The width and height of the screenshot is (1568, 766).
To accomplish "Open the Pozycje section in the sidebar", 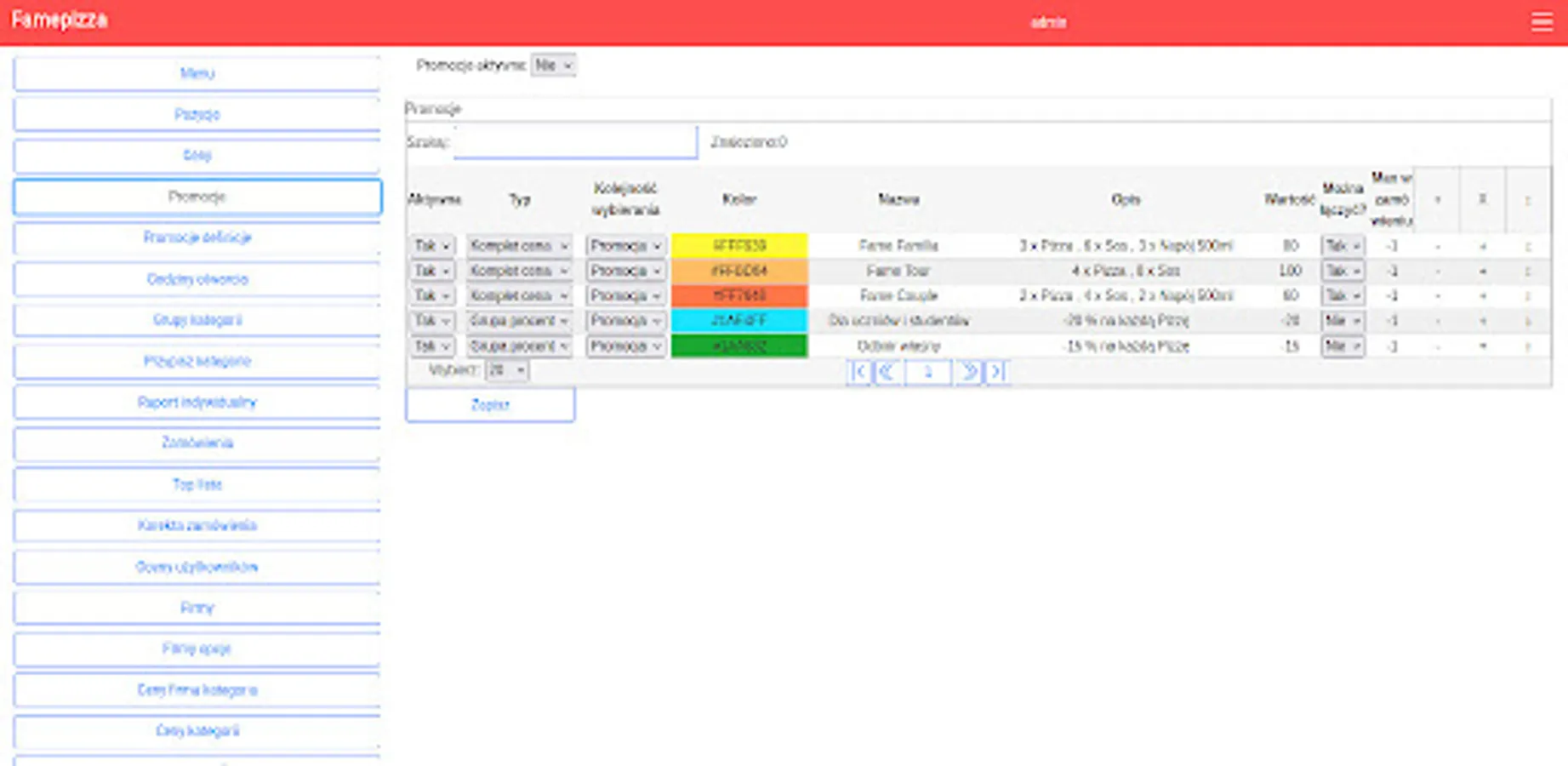I will pyautogui.click(x=197, y=114).
